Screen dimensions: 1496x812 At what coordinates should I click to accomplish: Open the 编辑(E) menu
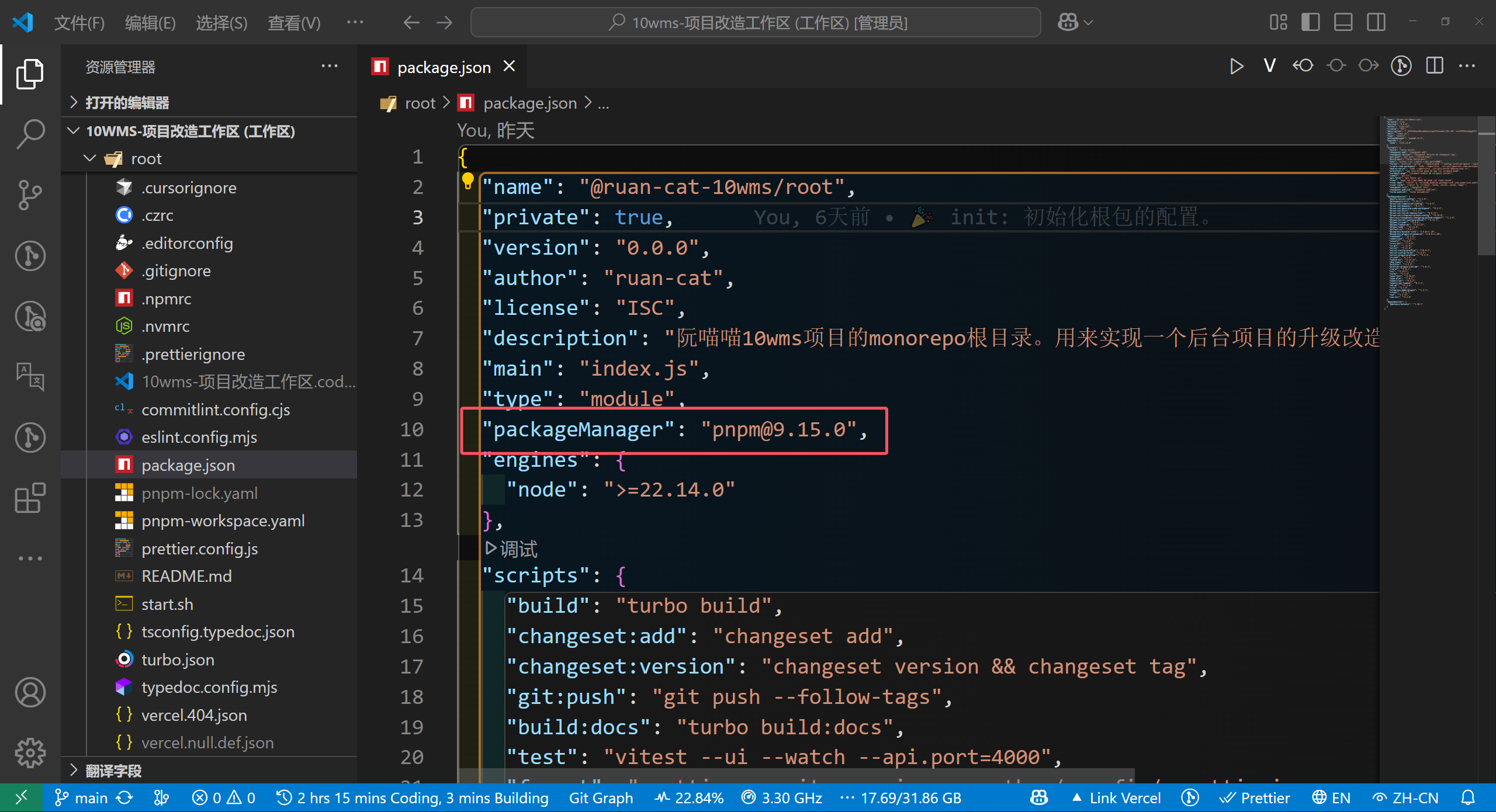point(150,23)
